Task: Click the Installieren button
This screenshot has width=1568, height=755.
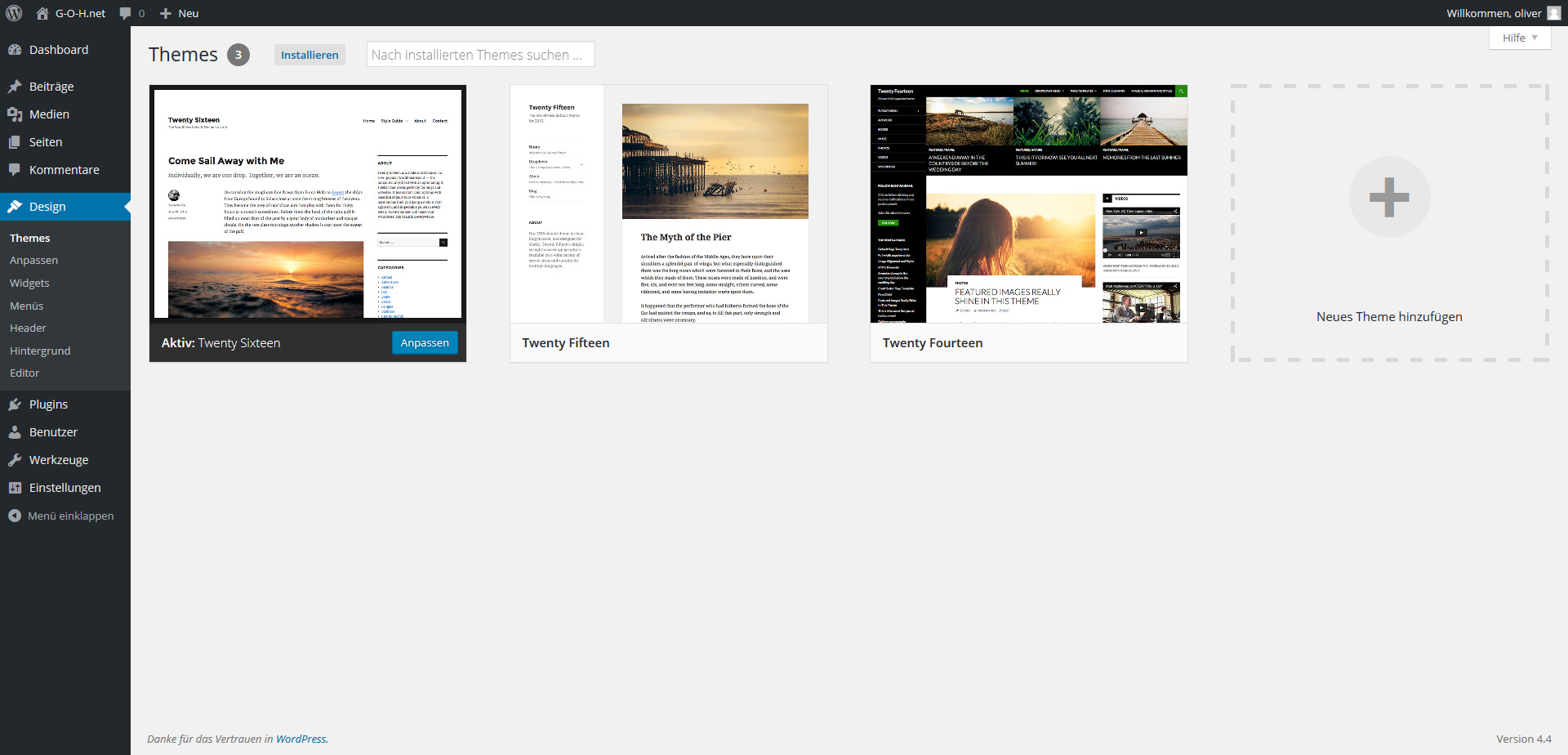Action: [x=310, y=55]
